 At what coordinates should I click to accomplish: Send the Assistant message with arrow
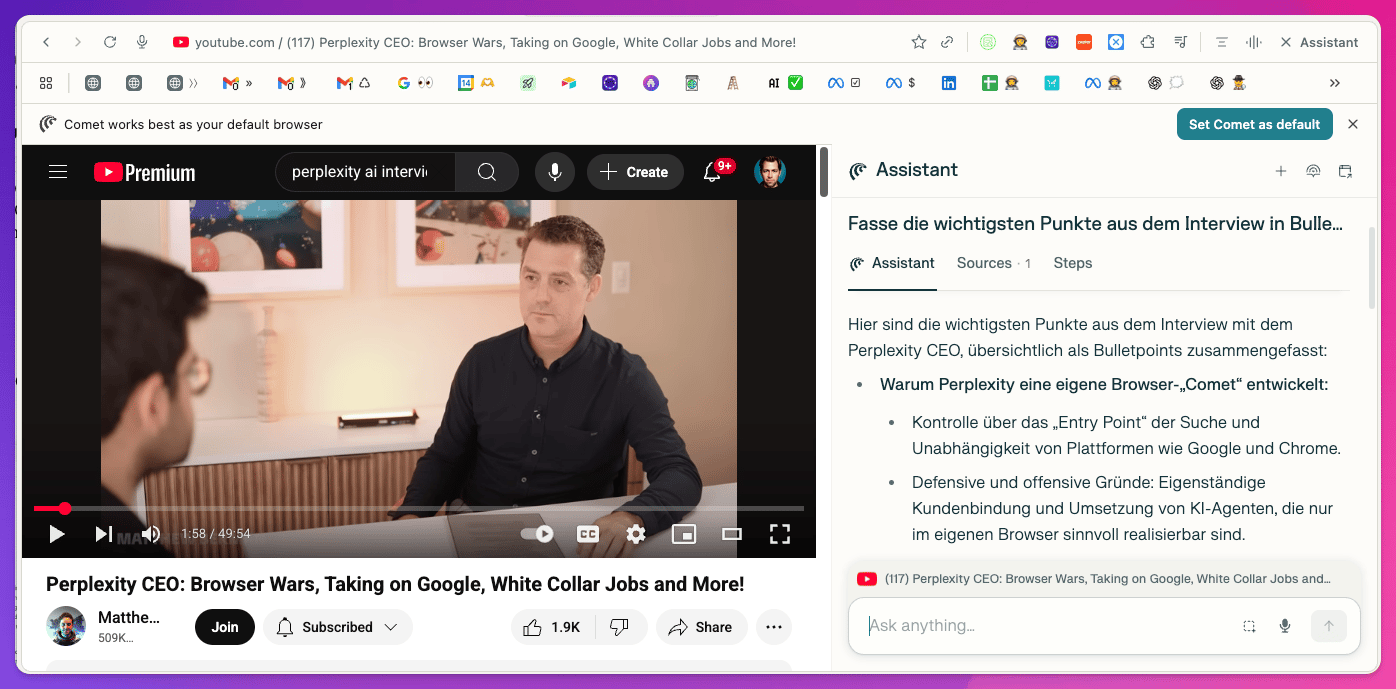(1329, 626)
